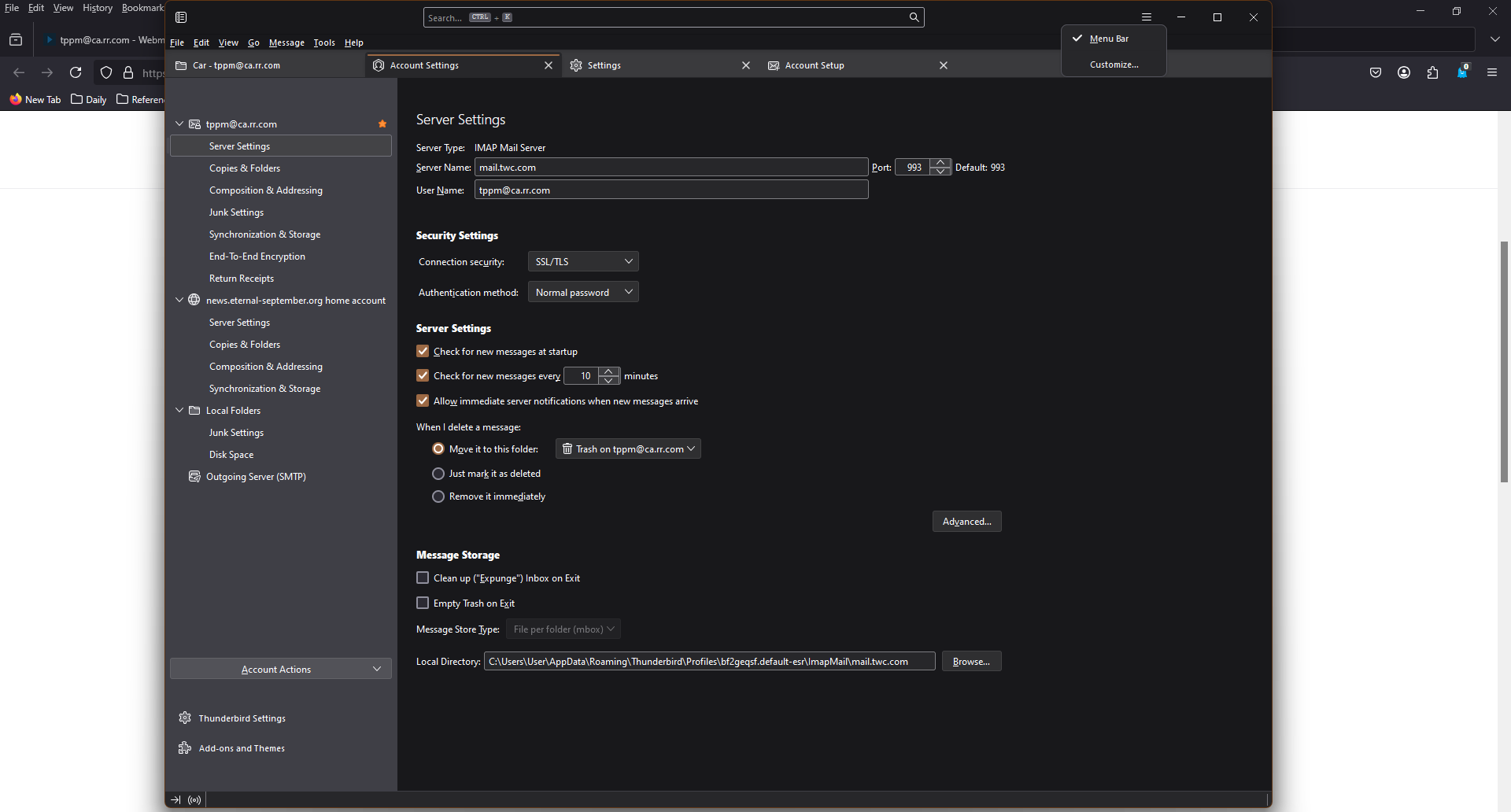
Task: Enable Empty Trash on Exit
Action: tap(423, 603)
